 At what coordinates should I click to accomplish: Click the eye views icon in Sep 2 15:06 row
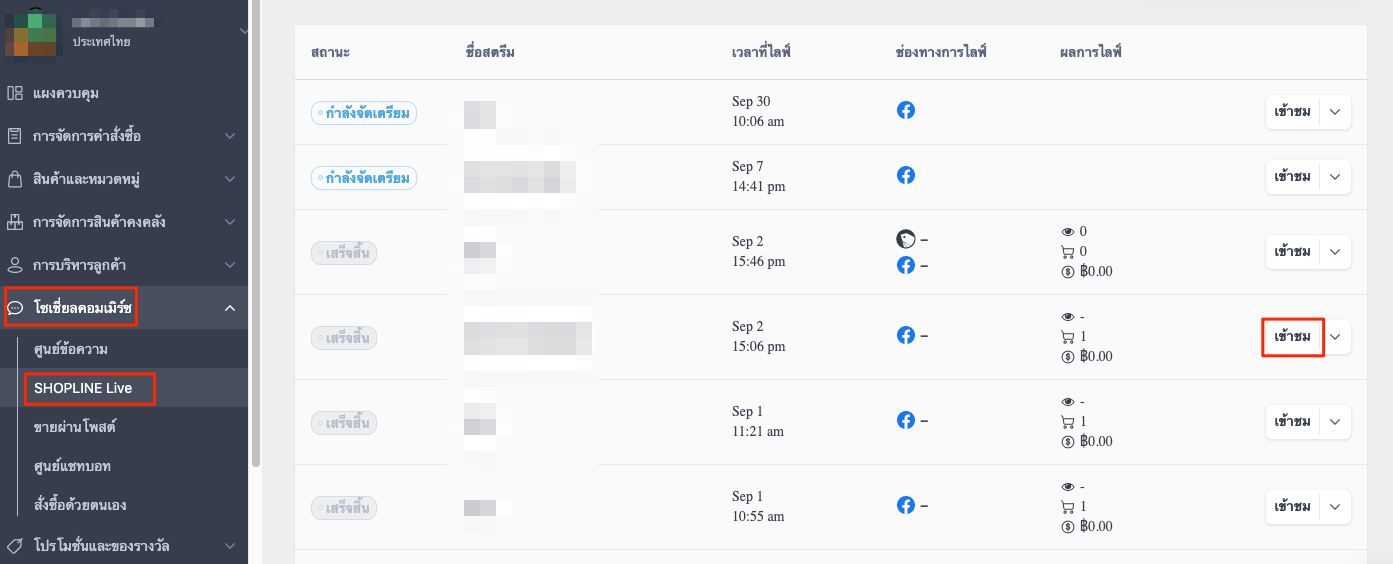[x=1068, y=316]
